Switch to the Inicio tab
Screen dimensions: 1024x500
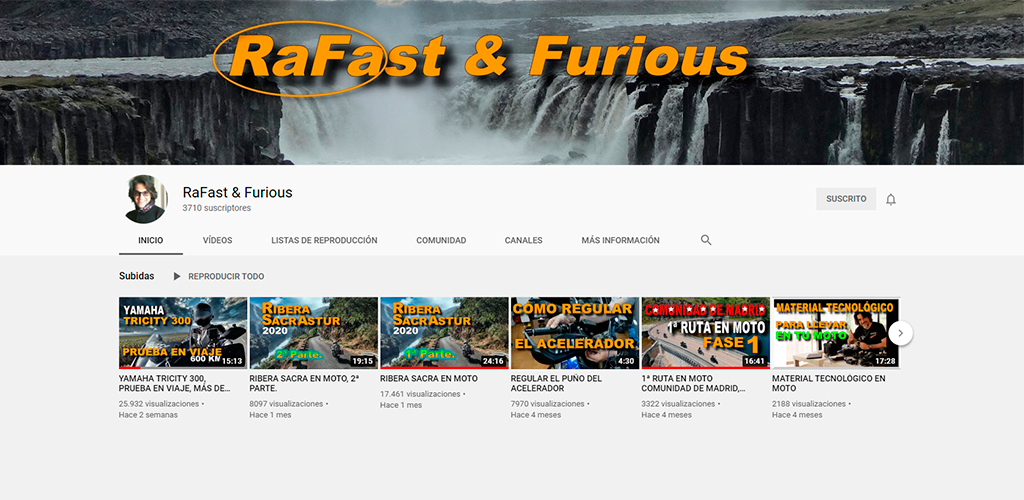pos(151,240)
